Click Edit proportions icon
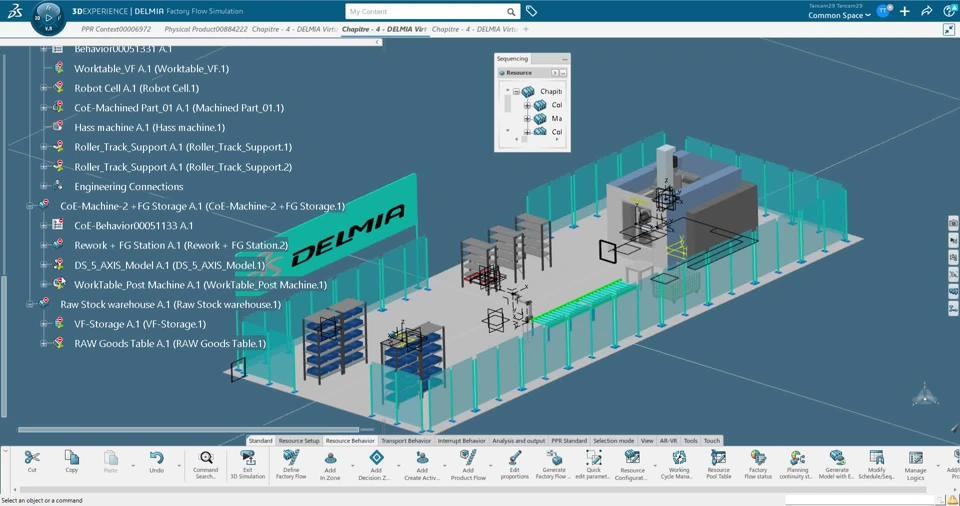The image size is (960, 506). (x=515, y=458)
